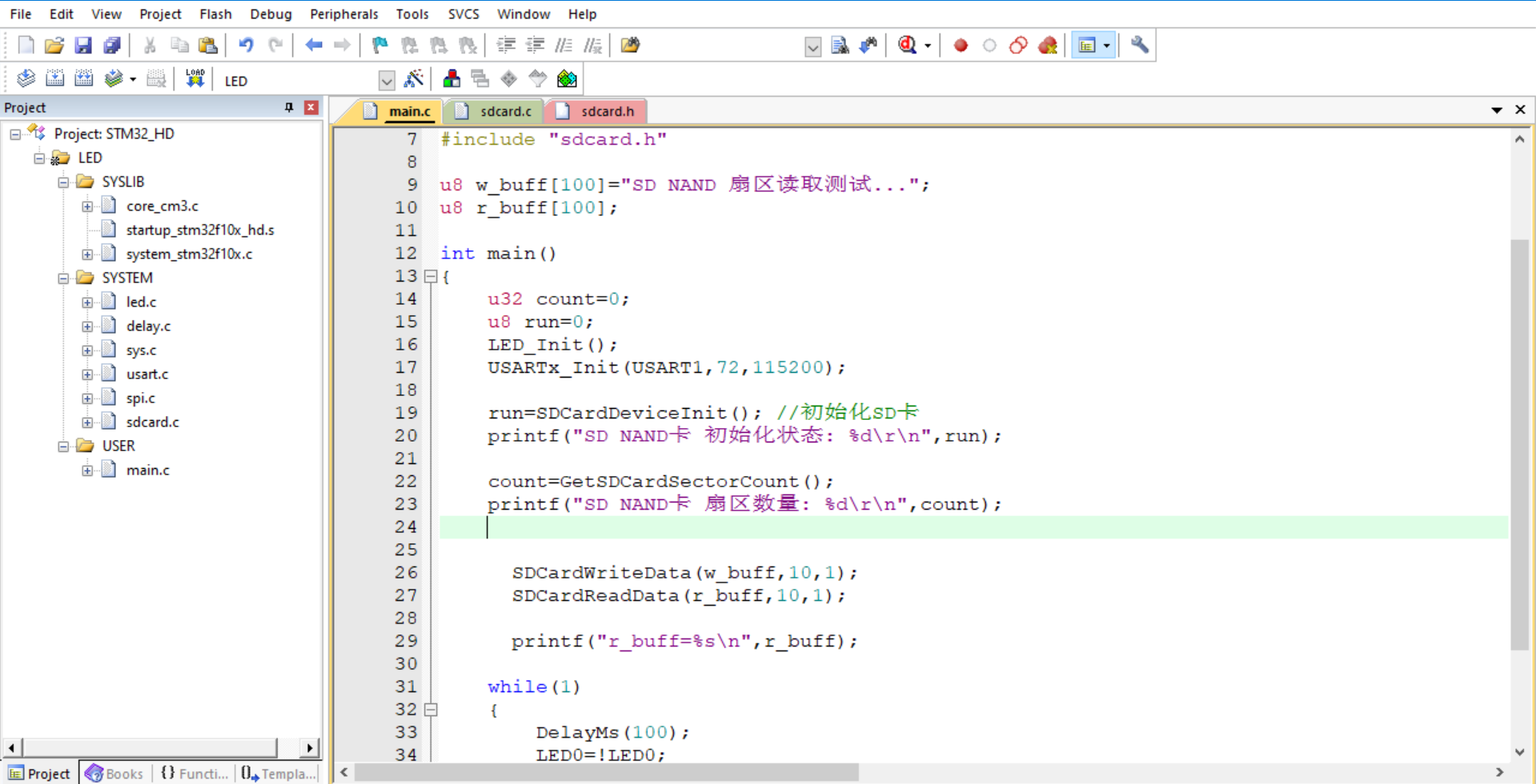The image size is (1536, 784).
Task: Open the window layout dropdown arrow
Action: coord(1106,46)
